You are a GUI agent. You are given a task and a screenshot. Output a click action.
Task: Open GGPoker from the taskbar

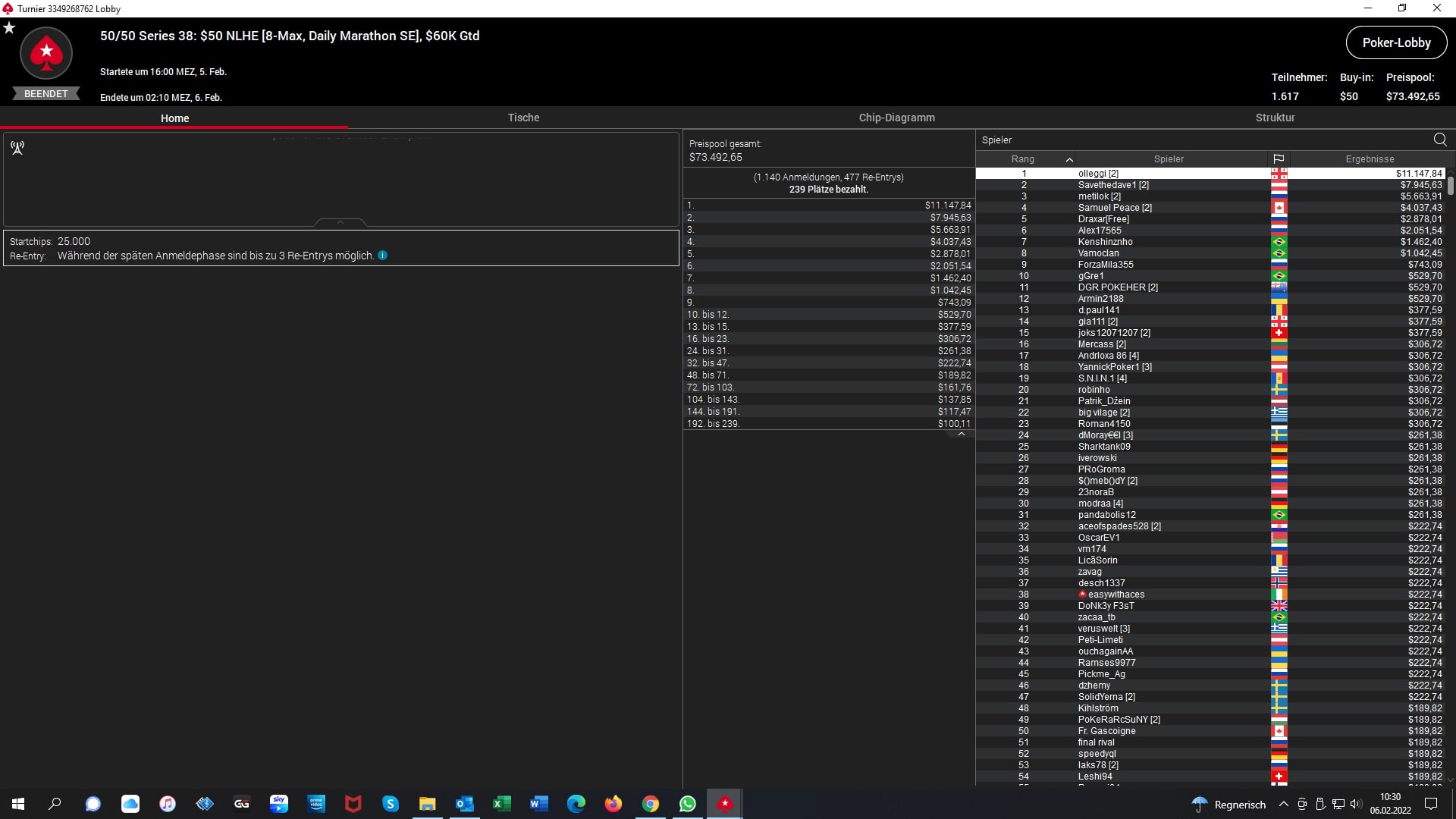[242, 804]
